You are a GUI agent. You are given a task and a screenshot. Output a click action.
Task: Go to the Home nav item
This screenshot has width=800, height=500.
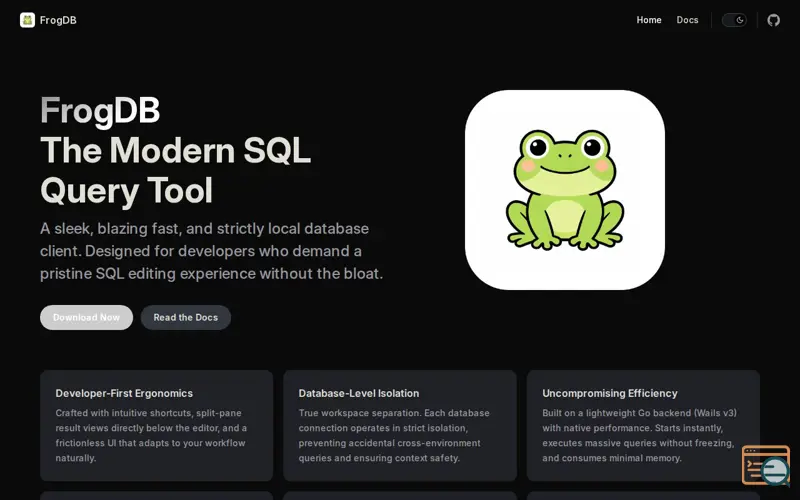pyautogui.click(x=648, y=20)
